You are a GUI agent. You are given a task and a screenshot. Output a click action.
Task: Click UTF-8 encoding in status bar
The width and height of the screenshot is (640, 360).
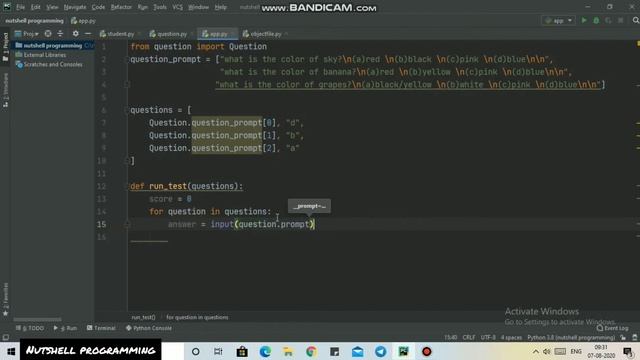pyautogui.click(x=488, y=338)
